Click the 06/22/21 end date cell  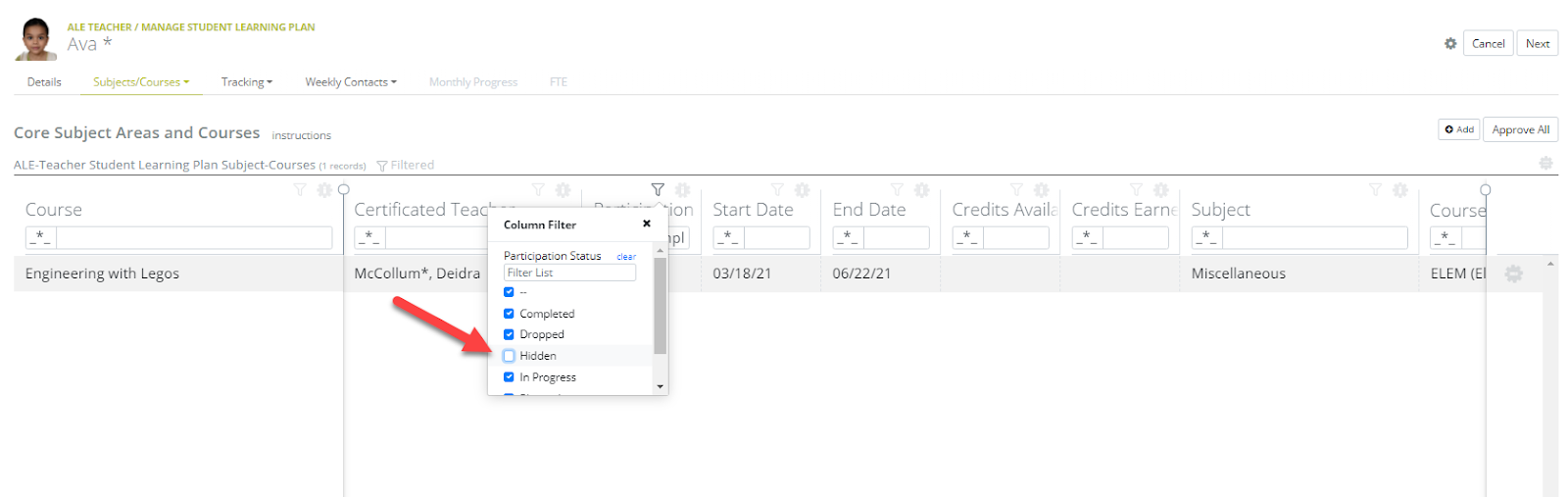pos(861,273)
